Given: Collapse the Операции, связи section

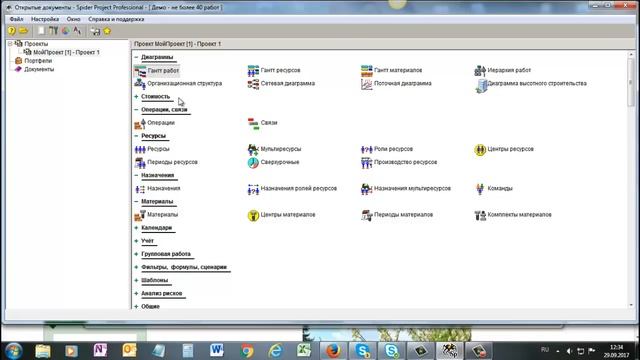Looking at the screenshot, I should 136,110.
